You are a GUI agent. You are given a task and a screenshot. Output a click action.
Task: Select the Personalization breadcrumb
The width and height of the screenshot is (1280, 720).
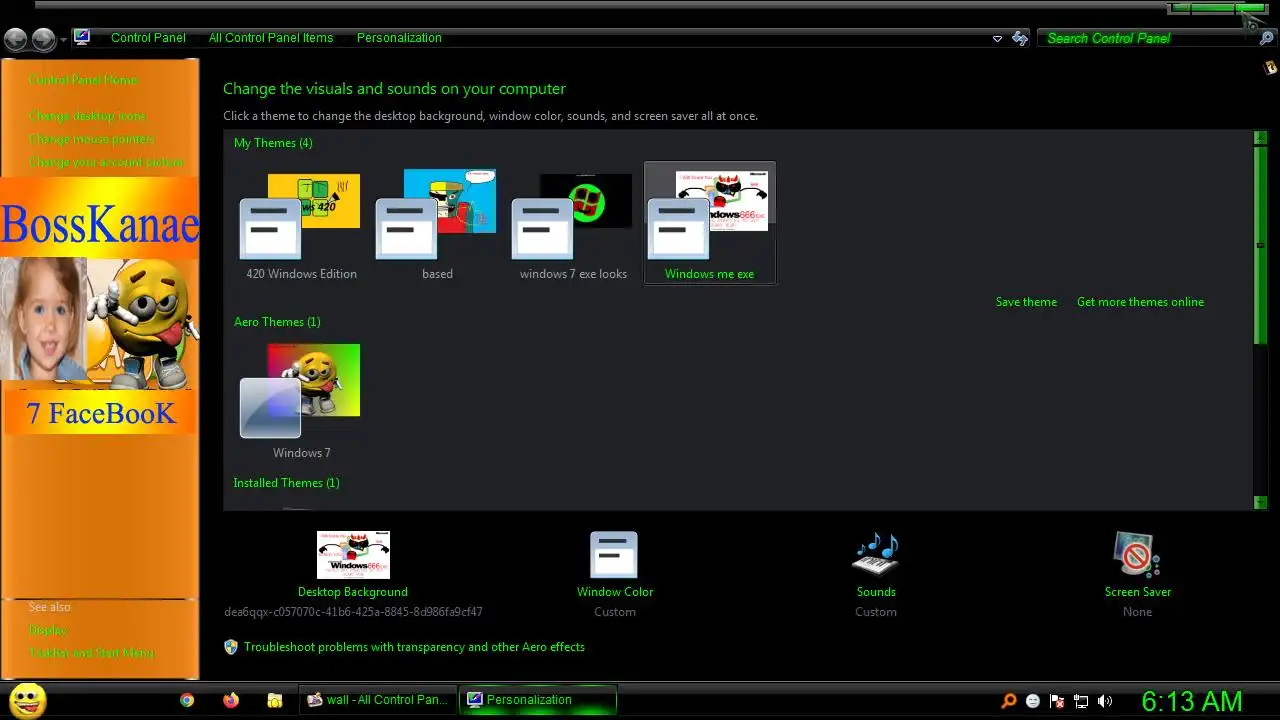point(399,38)
